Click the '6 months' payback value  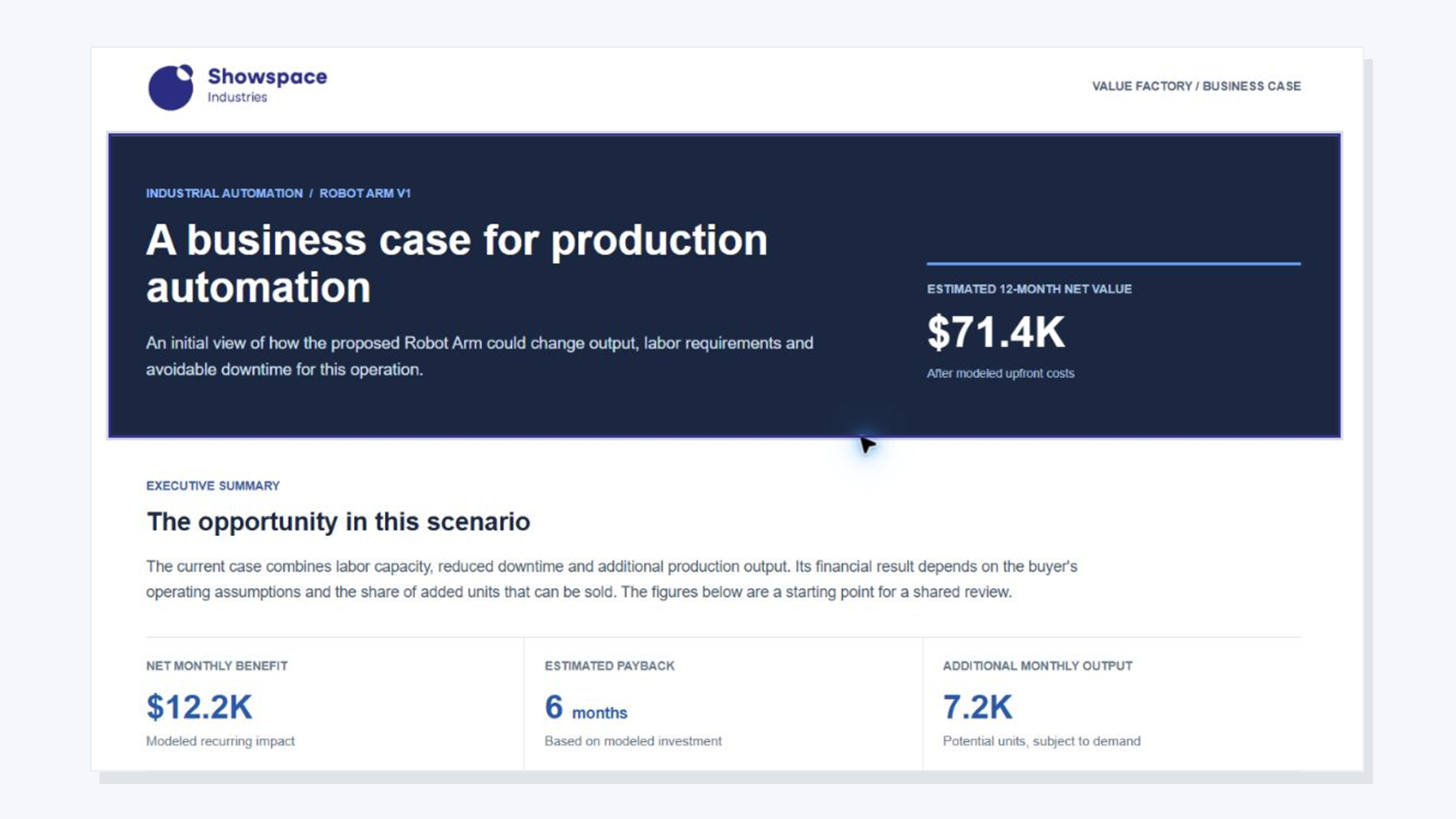(x=586, y=708)
